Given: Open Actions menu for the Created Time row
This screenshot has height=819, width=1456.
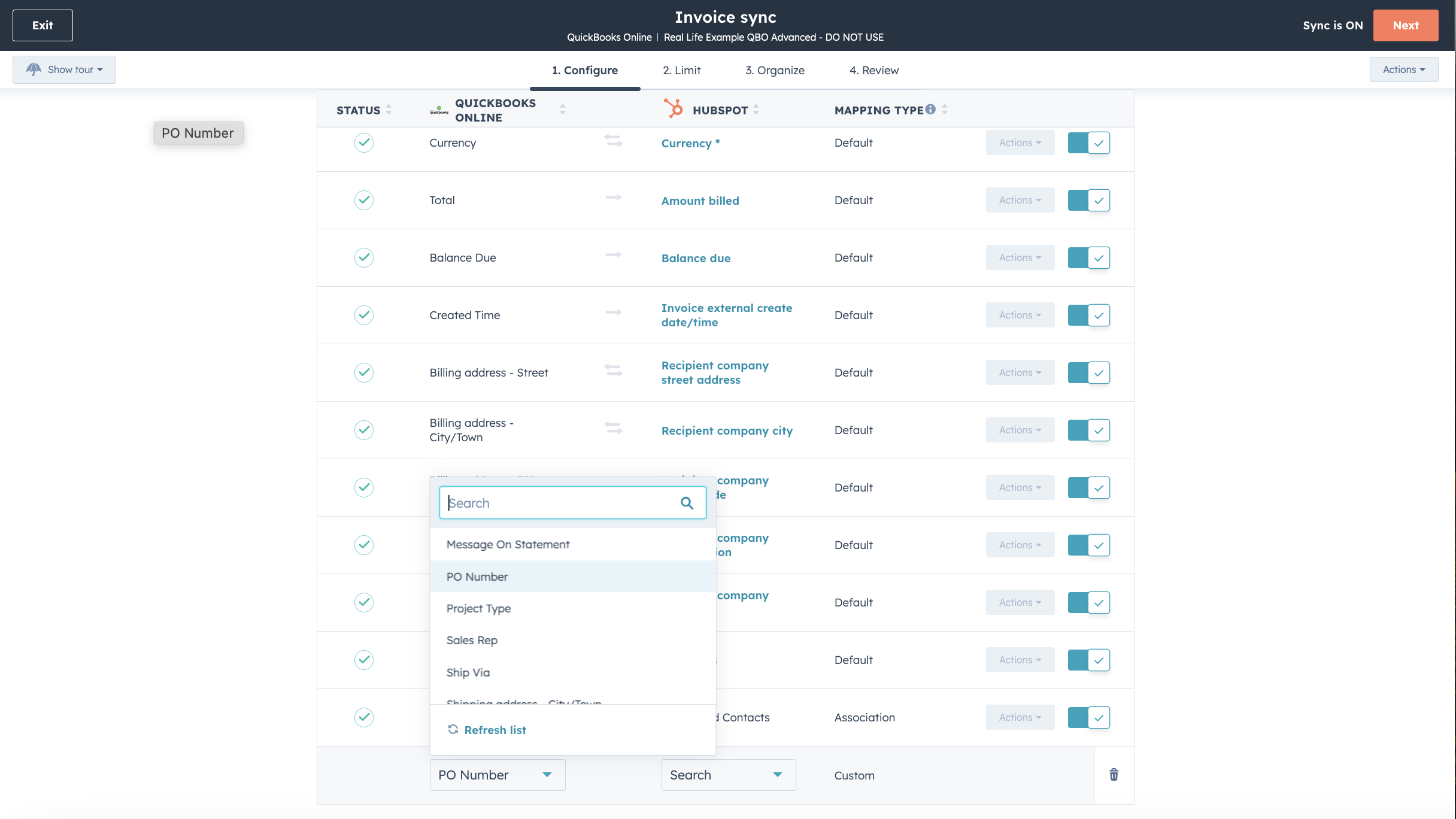Looking at the screenshot, I should click(1020, 315).
